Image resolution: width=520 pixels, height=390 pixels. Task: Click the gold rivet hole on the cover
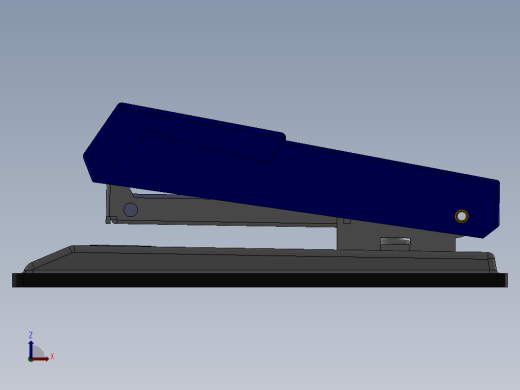tap(462, 216)
